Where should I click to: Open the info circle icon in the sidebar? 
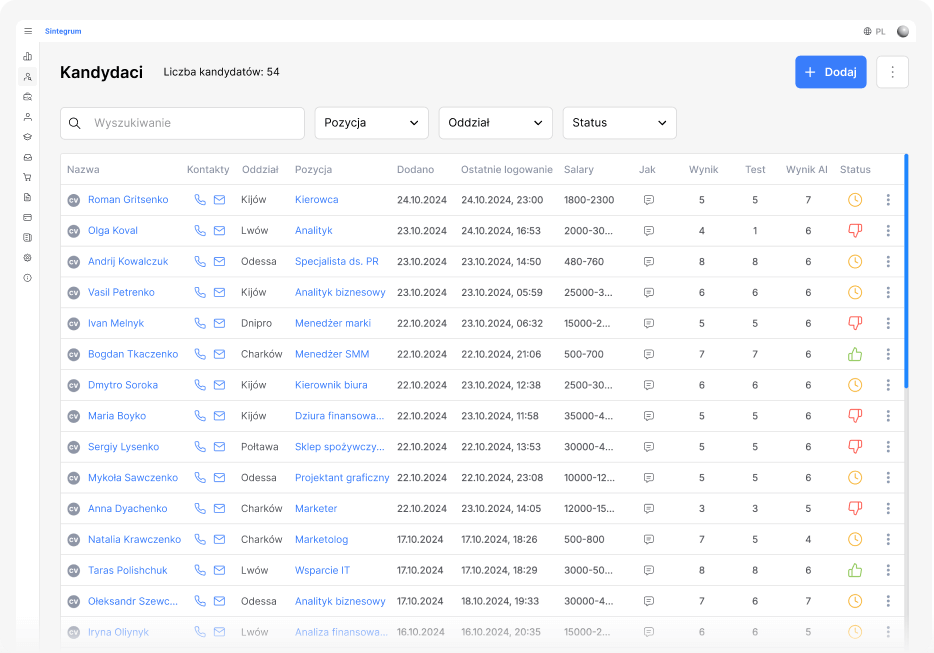click(28, 277)
